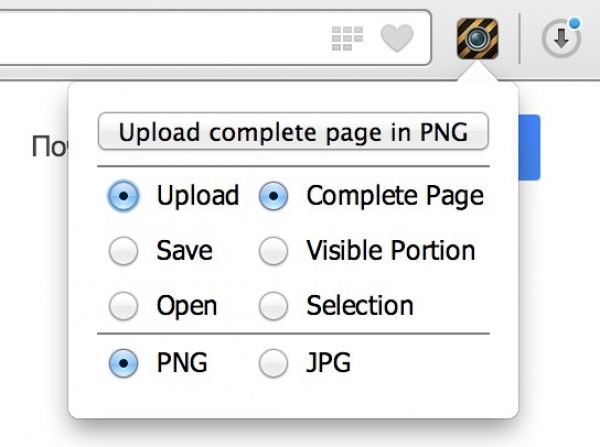Select the Upload radio button
The image size is (600, 447).
point(123,196)
